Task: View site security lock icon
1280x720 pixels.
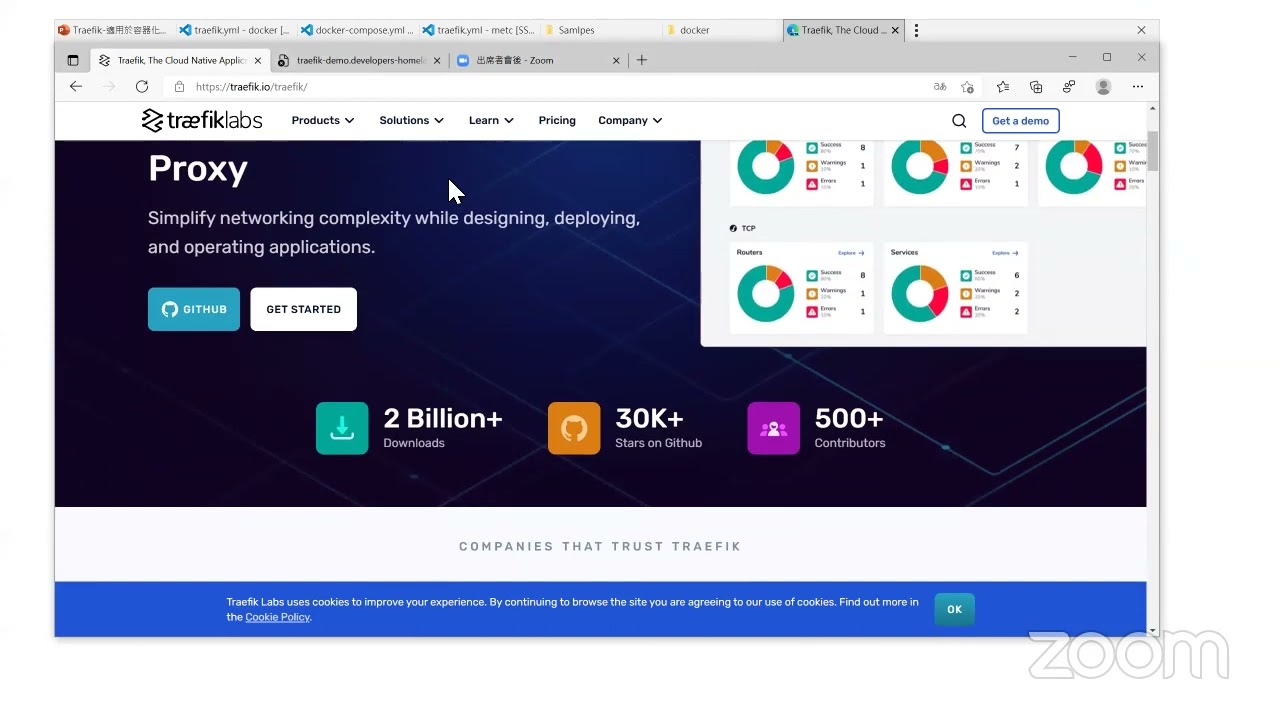Action: pyautogui.click(x=179, y=87)
